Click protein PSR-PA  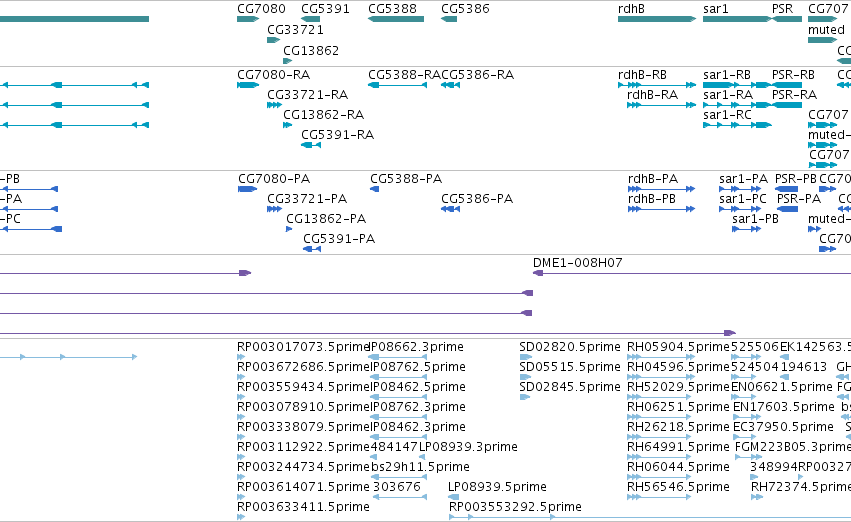(799, 199)
